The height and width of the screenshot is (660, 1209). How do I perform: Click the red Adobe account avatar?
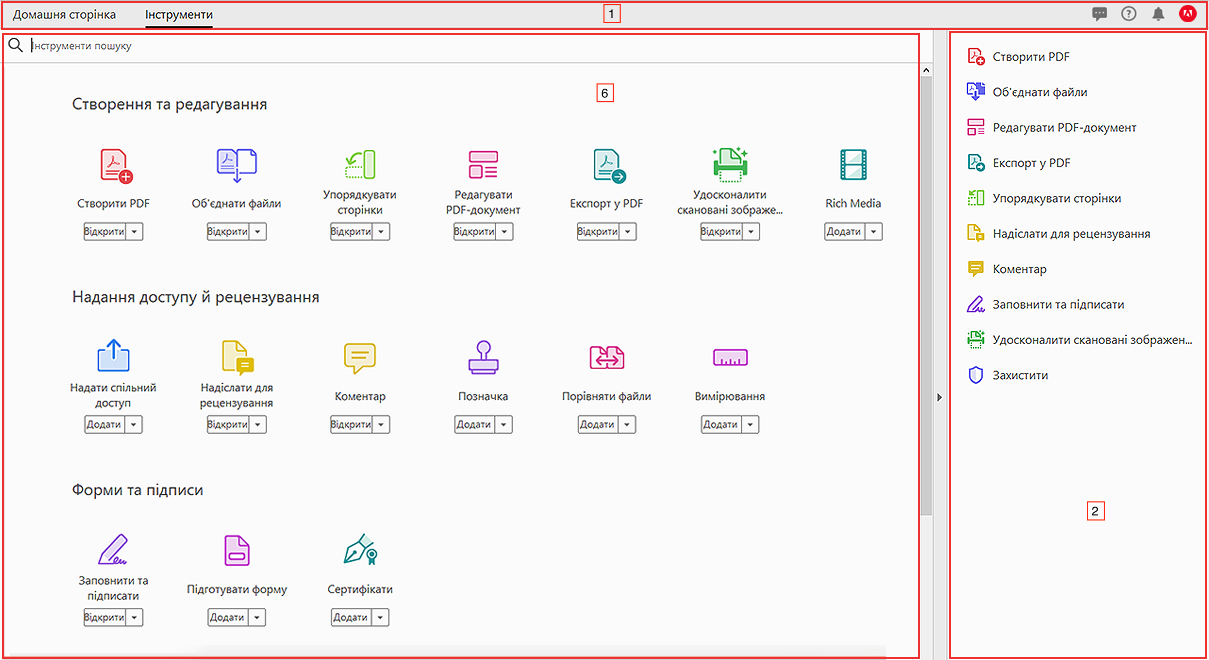pos(1188,14)
